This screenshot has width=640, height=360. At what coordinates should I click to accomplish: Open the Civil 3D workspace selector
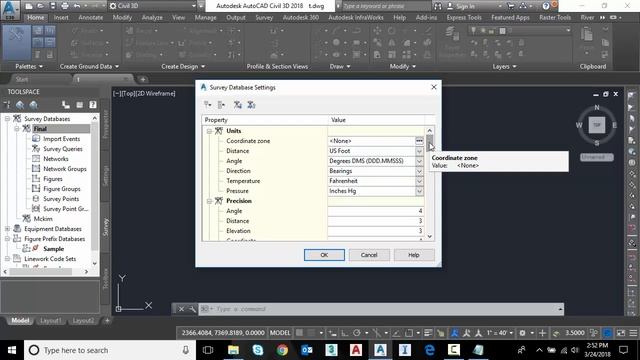pyautogui.click(x=153, y=6)
